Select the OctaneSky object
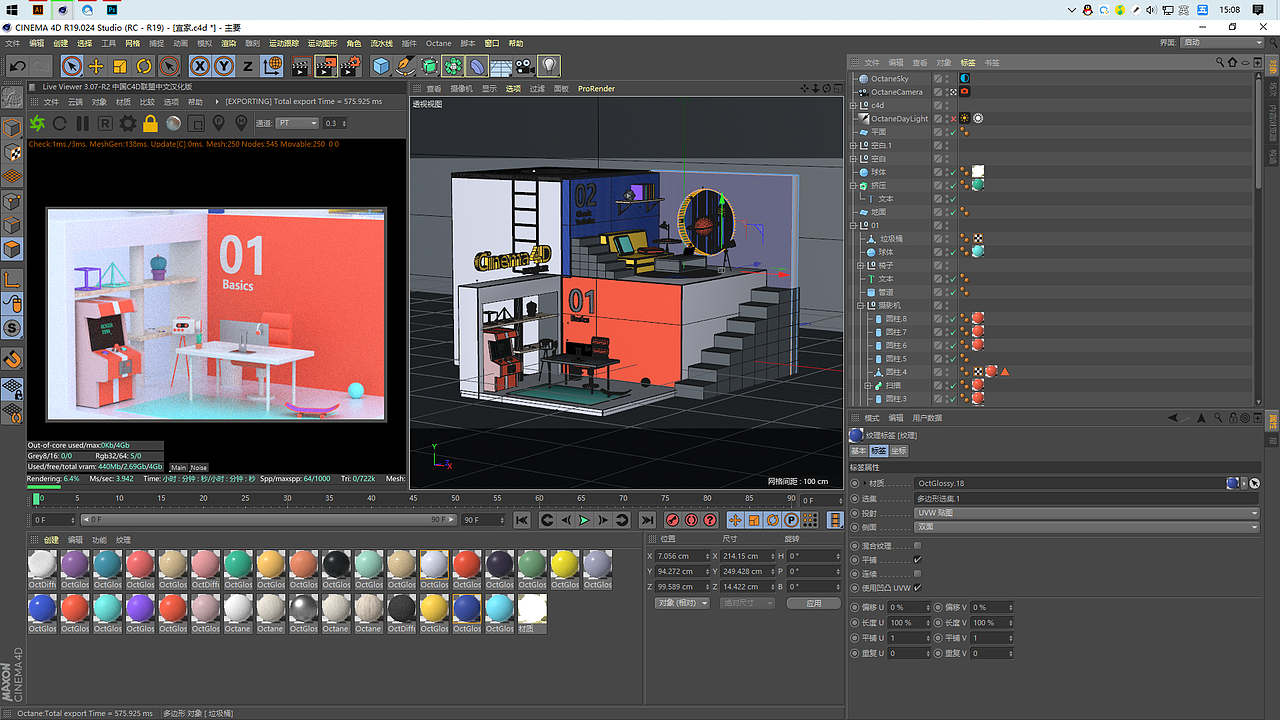1280x720 pixels. pos(889,78)
